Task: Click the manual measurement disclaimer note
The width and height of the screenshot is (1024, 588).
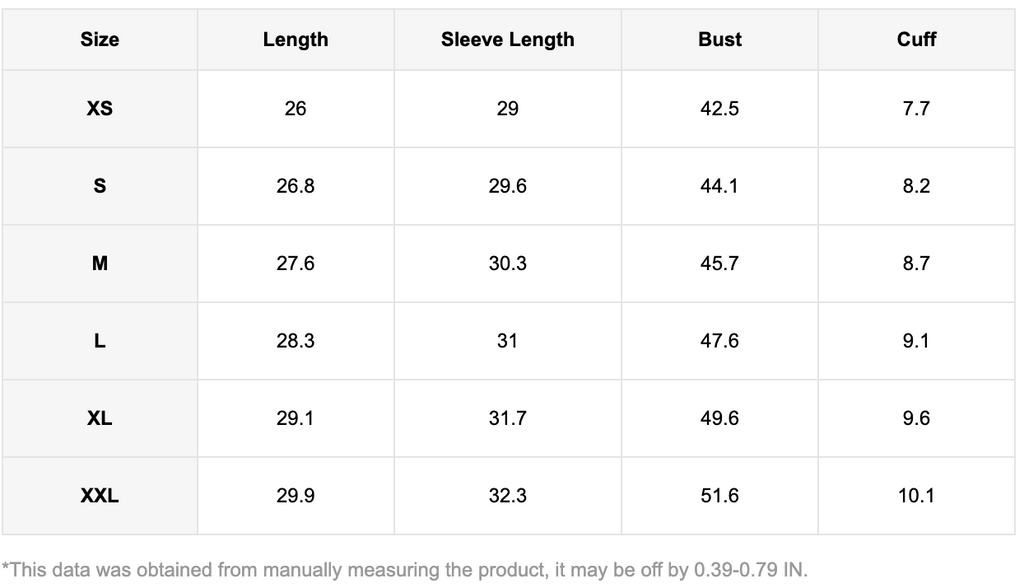Action: pyautogui.click(x=404, y=570)
